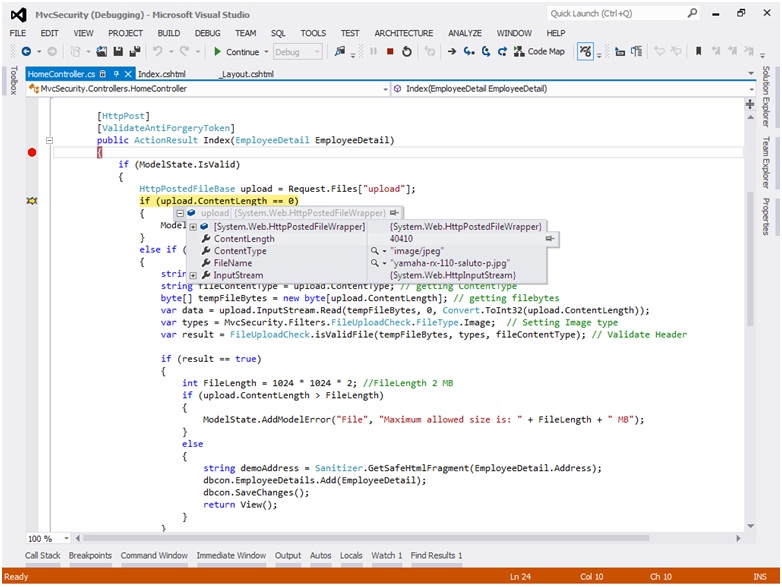Open the FILE menu
This screenshot has width=782, height=587.
point(18,33)
